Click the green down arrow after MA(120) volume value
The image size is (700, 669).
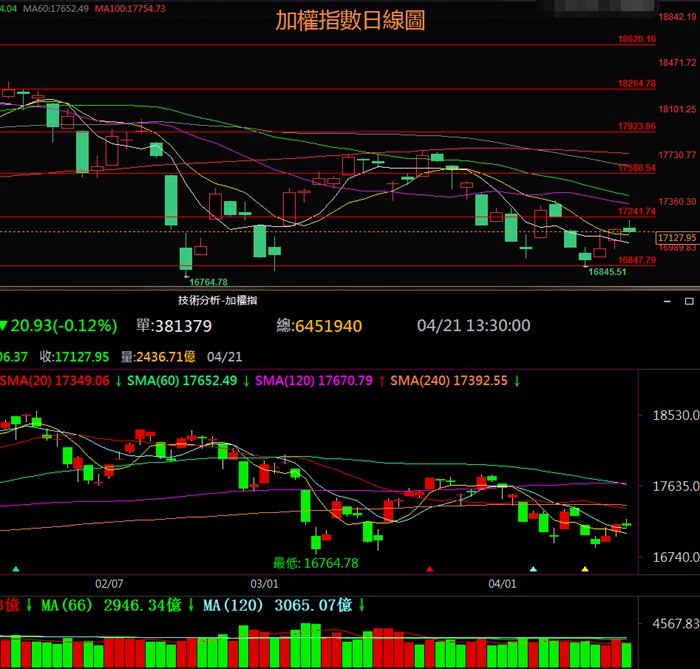pos(361,605)
